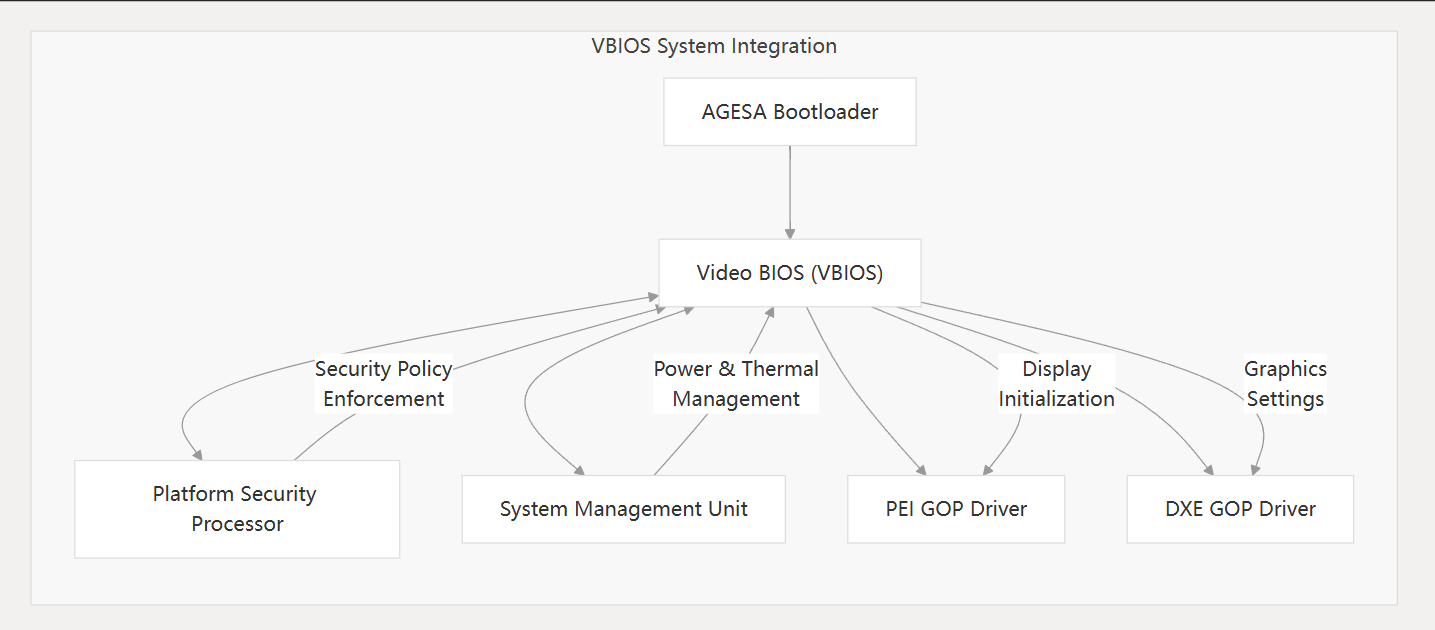Click the Video BIOS (VBIOS) node
The height and width of the screenshot is (630, 1435).
[789, 272]
